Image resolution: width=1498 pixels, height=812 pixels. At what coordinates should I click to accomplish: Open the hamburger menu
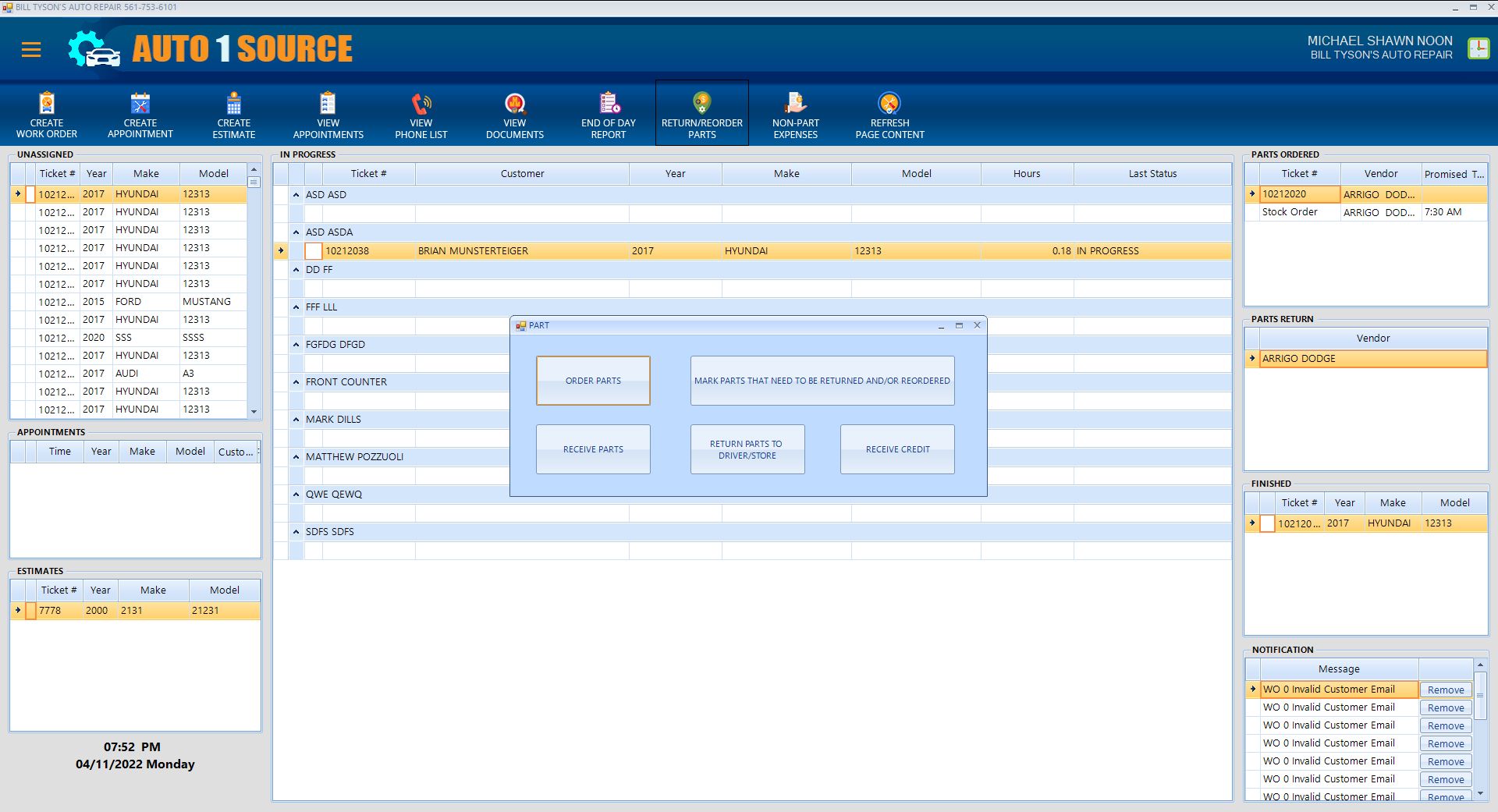[31, 50]
